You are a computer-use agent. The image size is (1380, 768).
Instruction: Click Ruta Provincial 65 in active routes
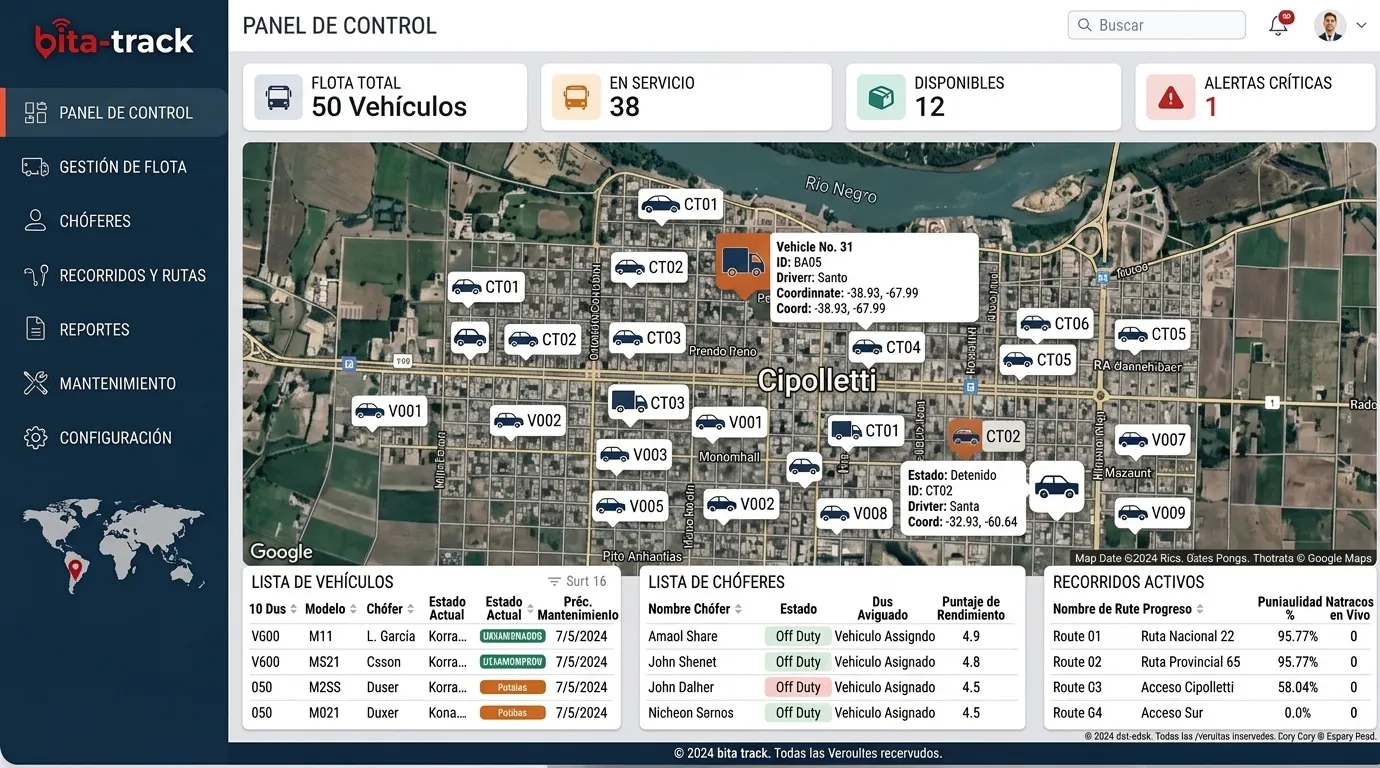tap(1191, 662)
